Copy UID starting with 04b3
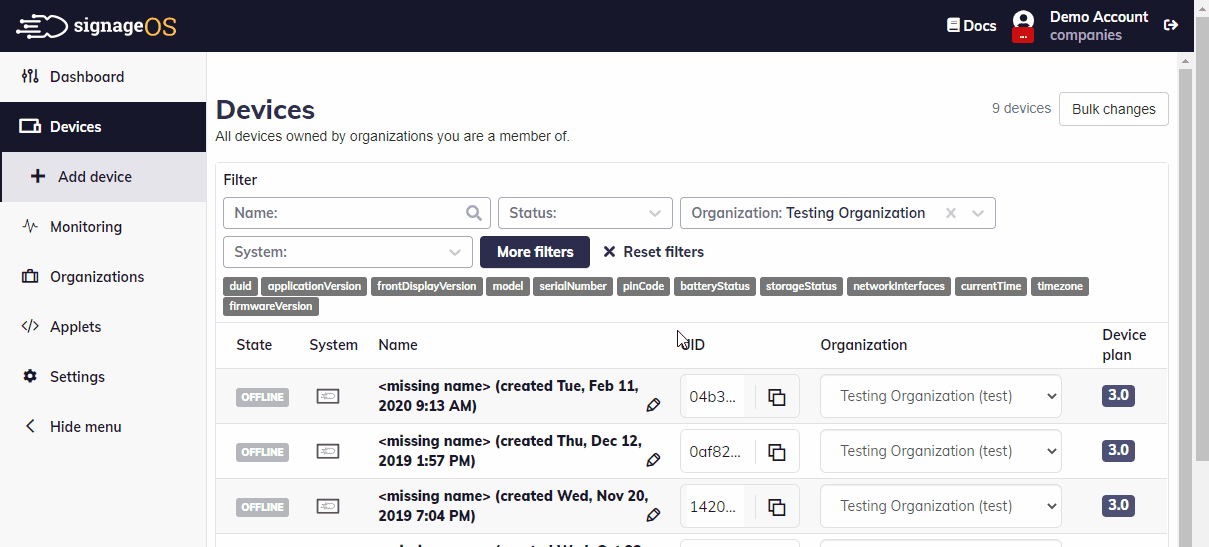 tap(776, 397)
